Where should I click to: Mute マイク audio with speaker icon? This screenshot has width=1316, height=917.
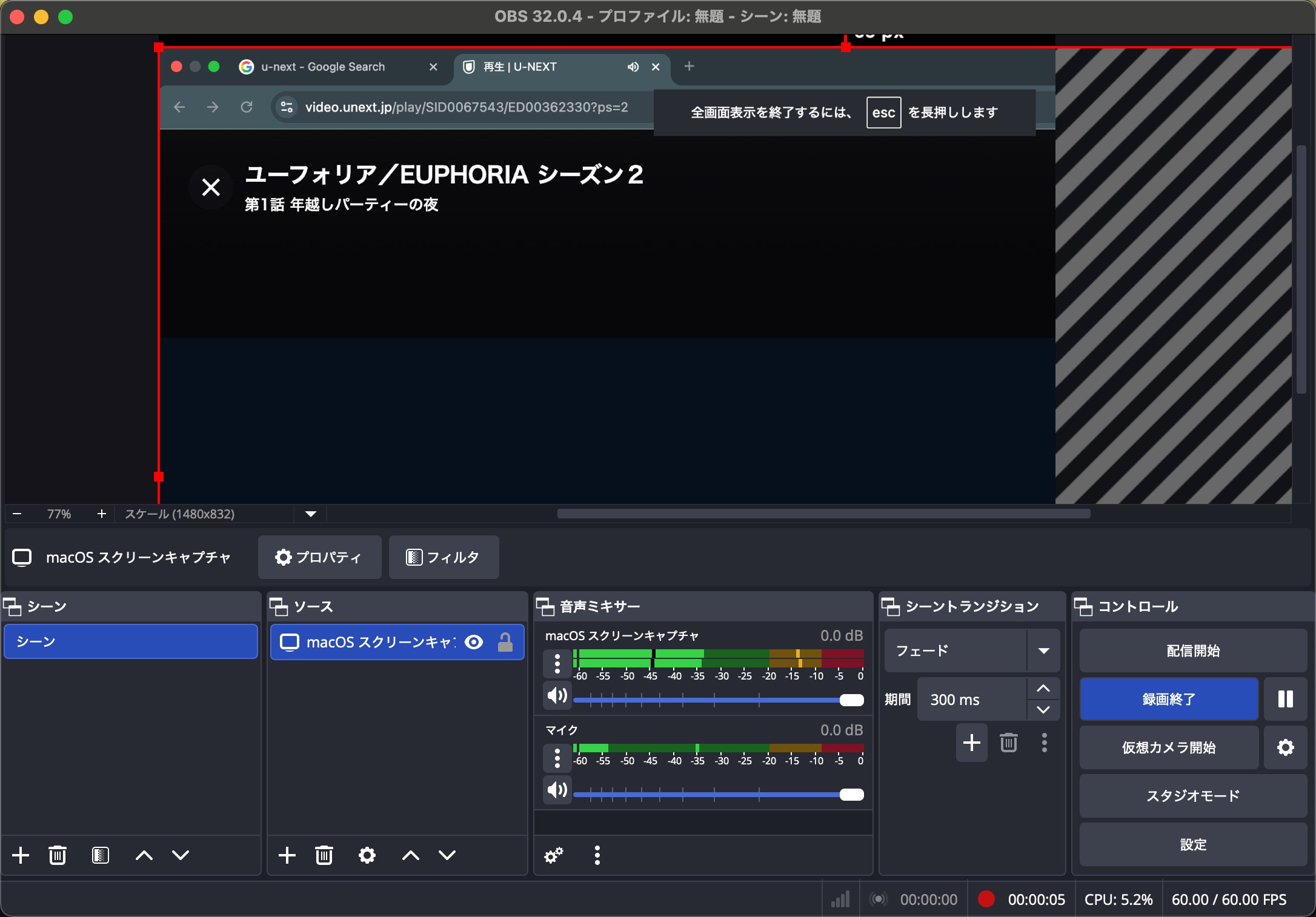pos(557,790)
